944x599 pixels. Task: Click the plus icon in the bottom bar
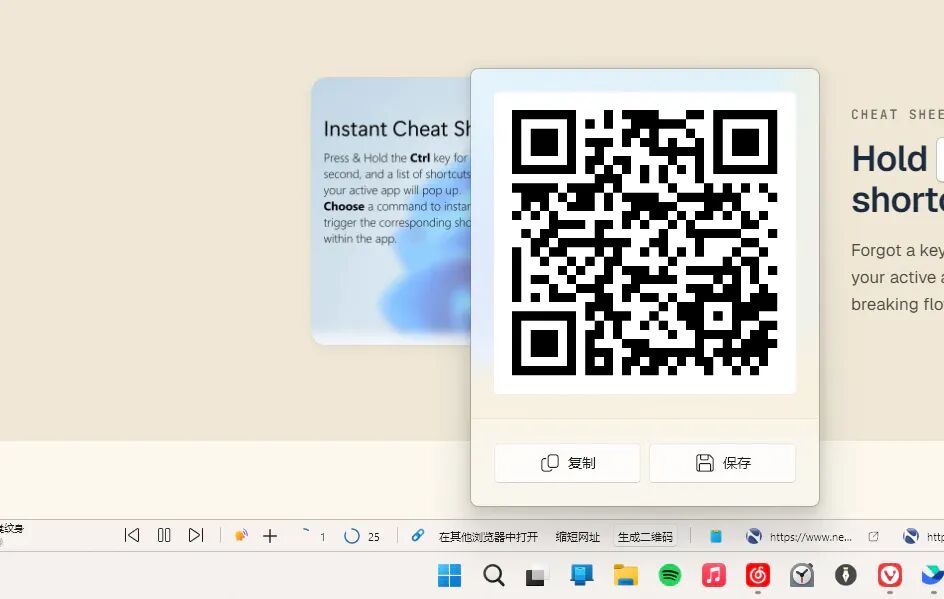(x=270, y=536)
